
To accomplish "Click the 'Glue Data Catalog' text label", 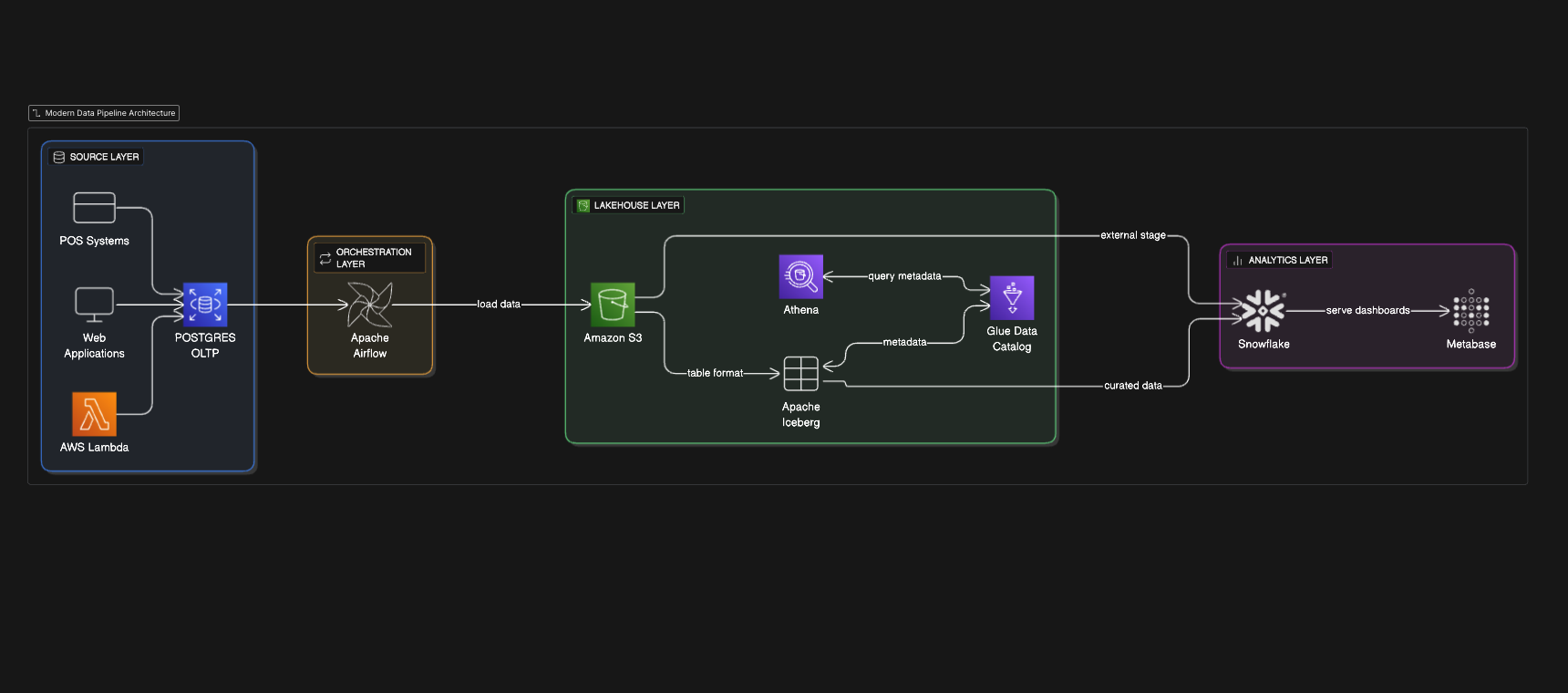I will point(1012,339).
